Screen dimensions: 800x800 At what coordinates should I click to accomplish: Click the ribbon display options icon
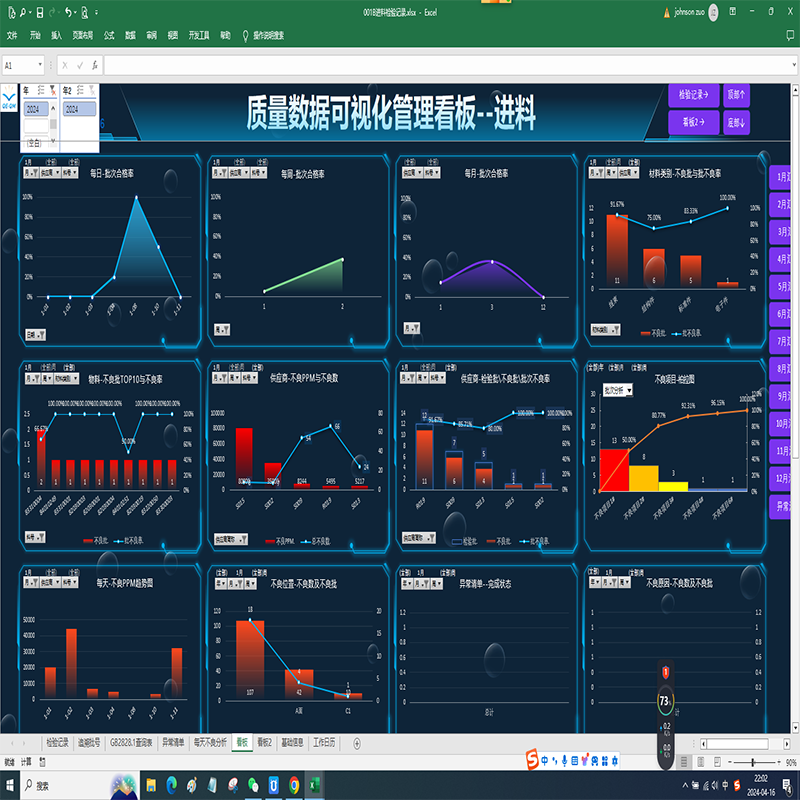click(x=732, y=11)
